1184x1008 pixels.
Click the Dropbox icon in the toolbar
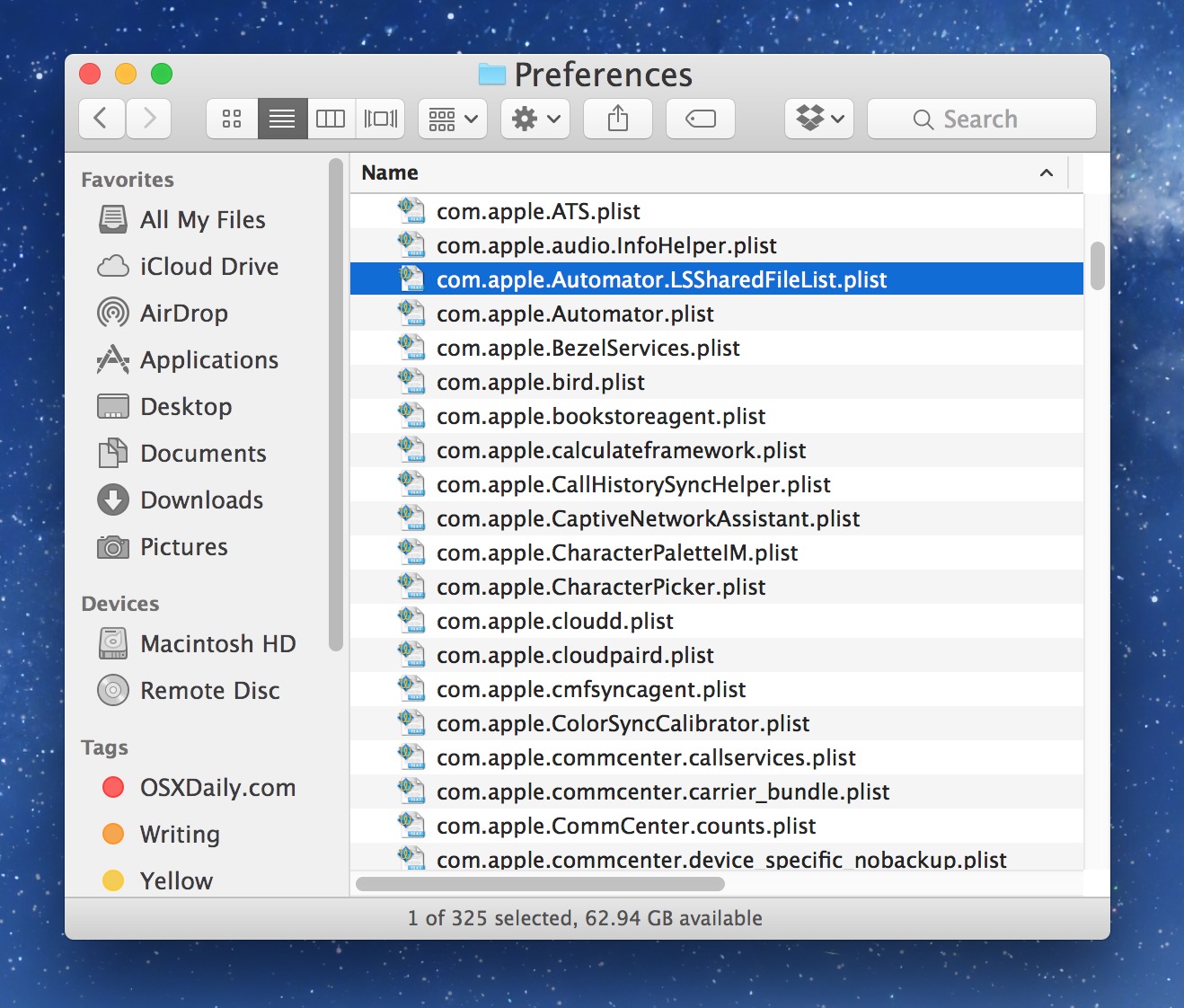817,118
